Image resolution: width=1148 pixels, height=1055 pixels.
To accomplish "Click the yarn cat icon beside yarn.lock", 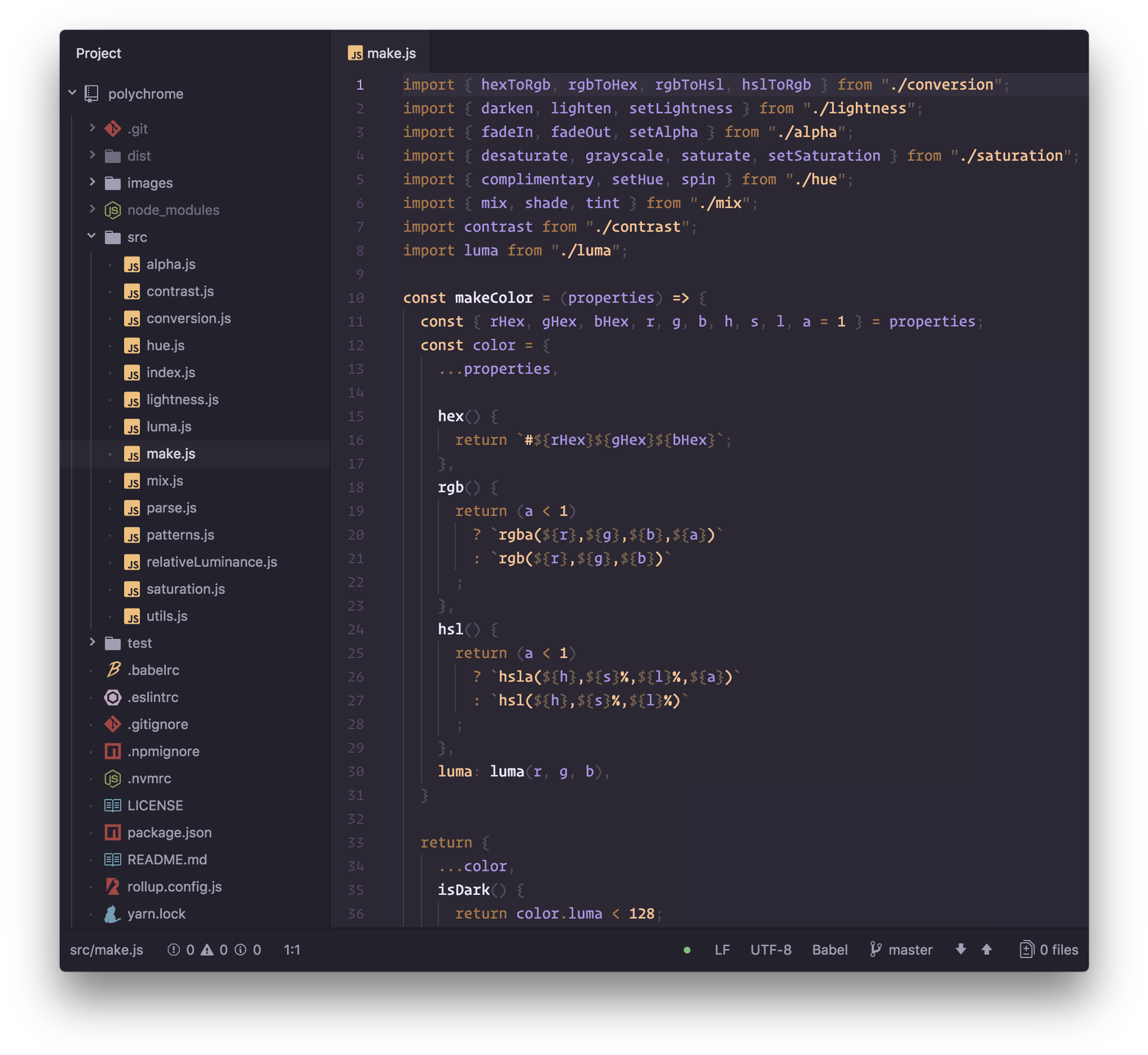I will point(112,913).
